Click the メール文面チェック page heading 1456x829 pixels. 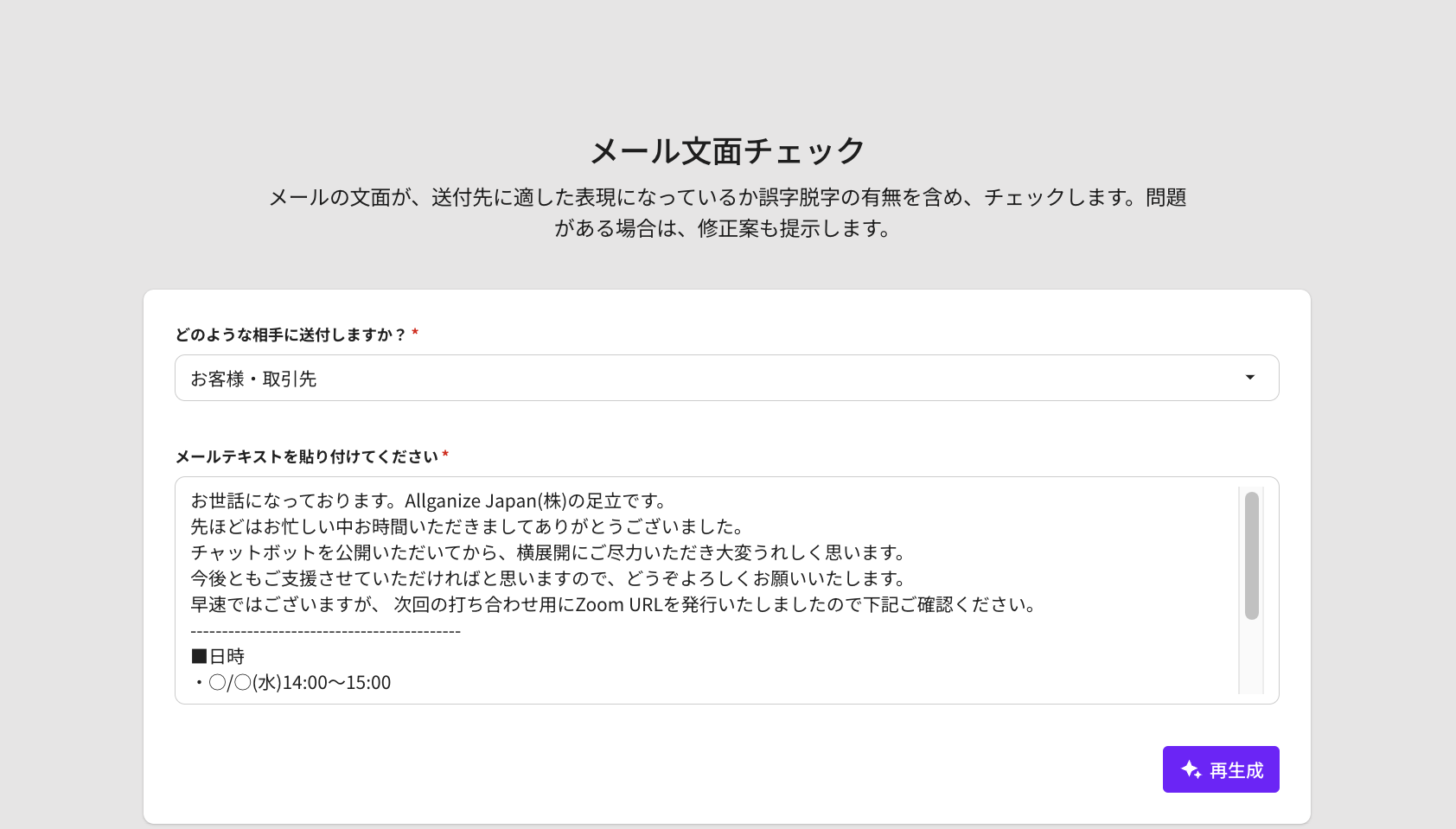pyautogui.click(x=727, y=151)
